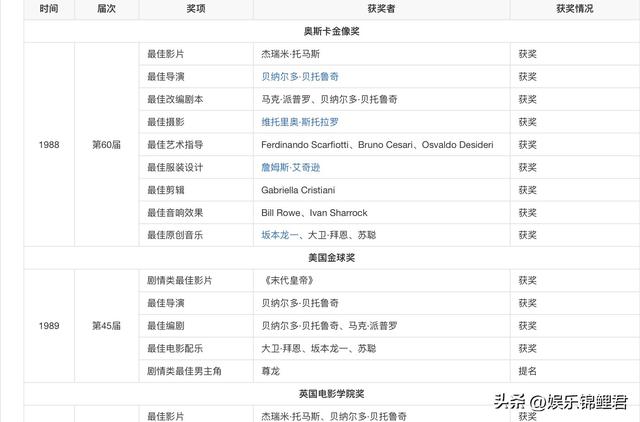
Task: Click the 时间 column header
Action: [x=49, y=9]
